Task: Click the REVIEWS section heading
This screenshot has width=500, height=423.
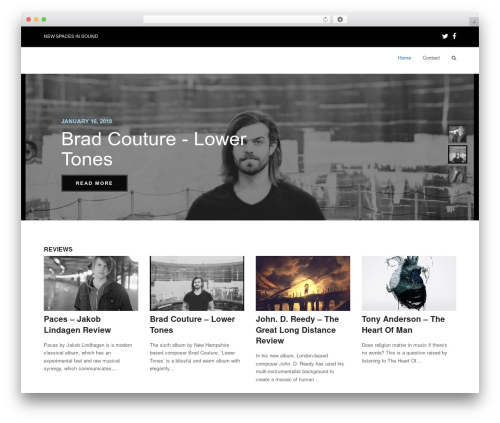Action: click(x=58, y=249)
